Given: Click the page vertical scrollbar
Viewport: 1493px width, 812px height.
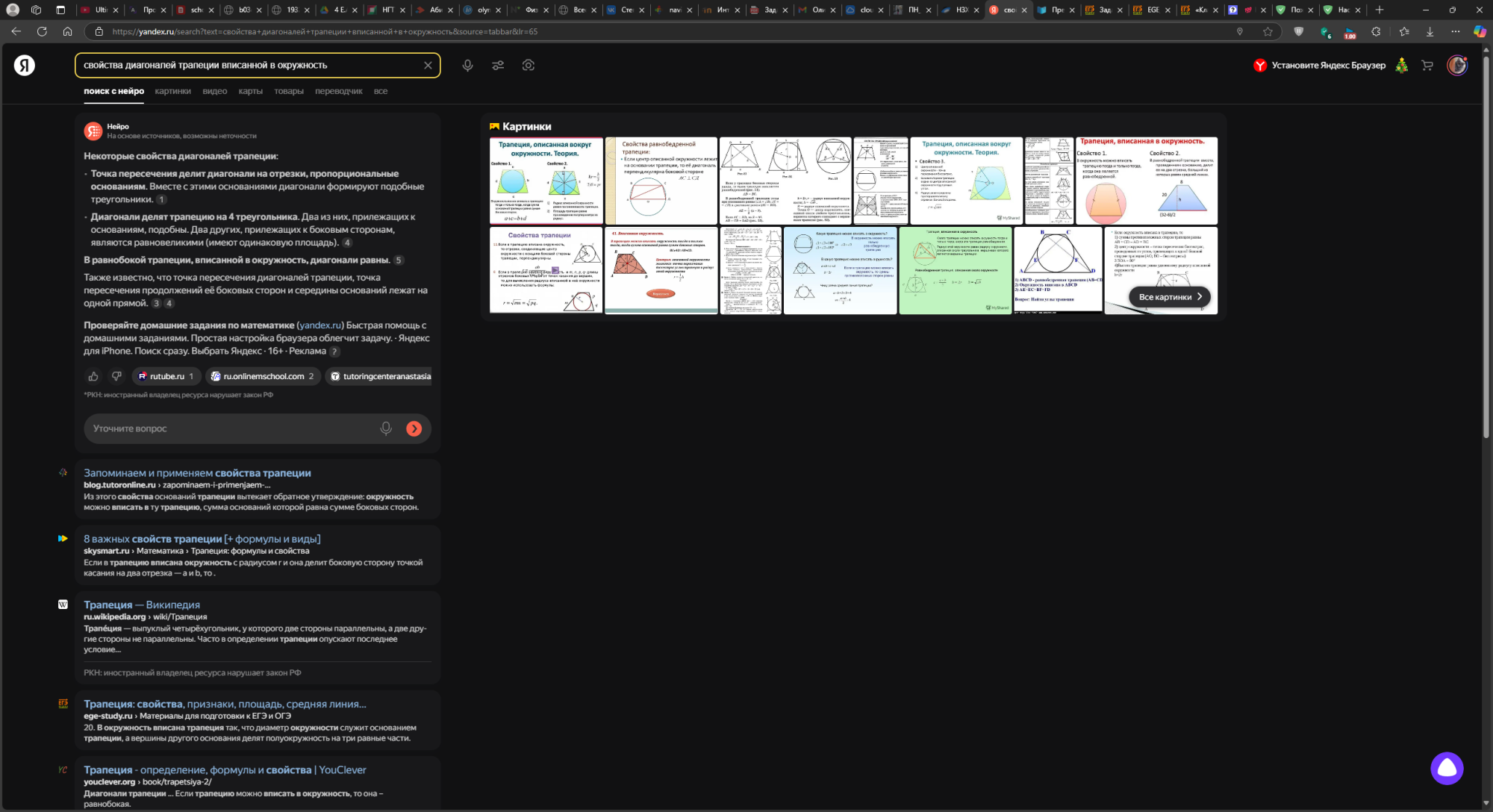Looking at the screenshot, I should (1486, 246).
